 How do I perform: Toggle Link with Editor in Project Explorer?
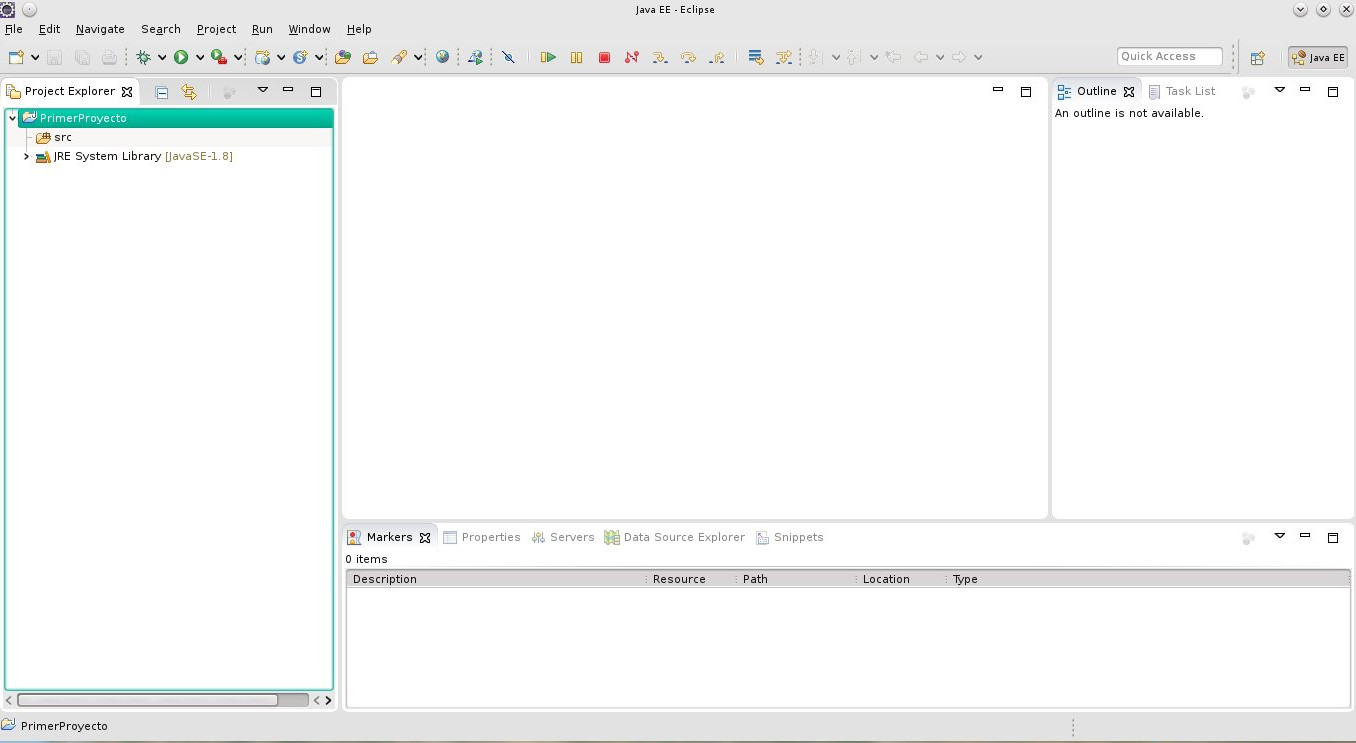(189, 91)
